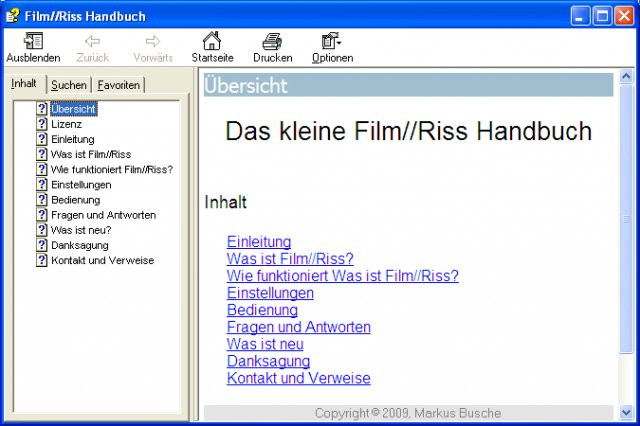The width and height of the screenshot is (640, 426).
Task: Switch to the Suchen tab
Action: pyautogui.click(x=69, y=85)
